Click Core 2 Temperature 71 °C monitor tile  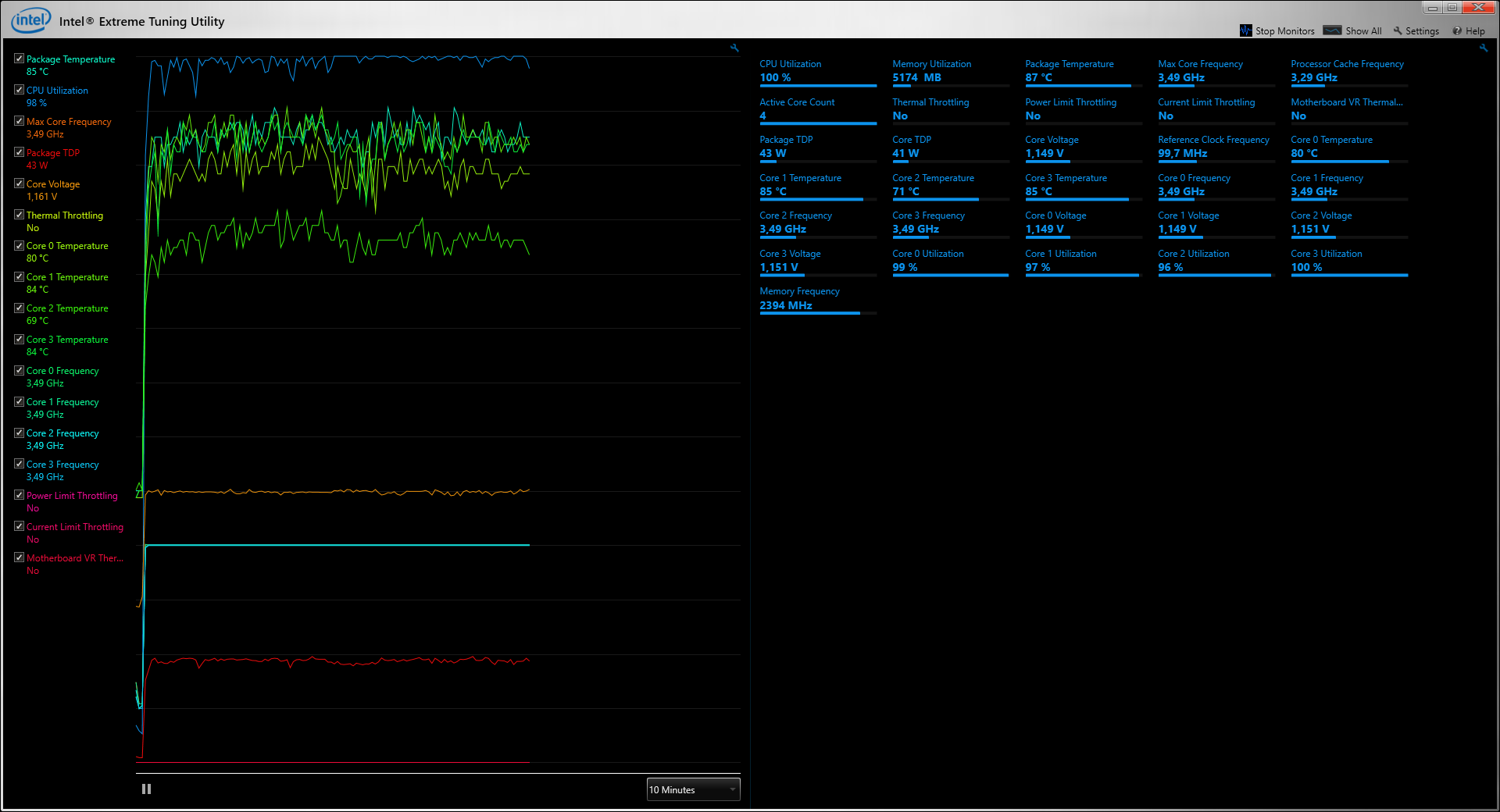[951, 186]
